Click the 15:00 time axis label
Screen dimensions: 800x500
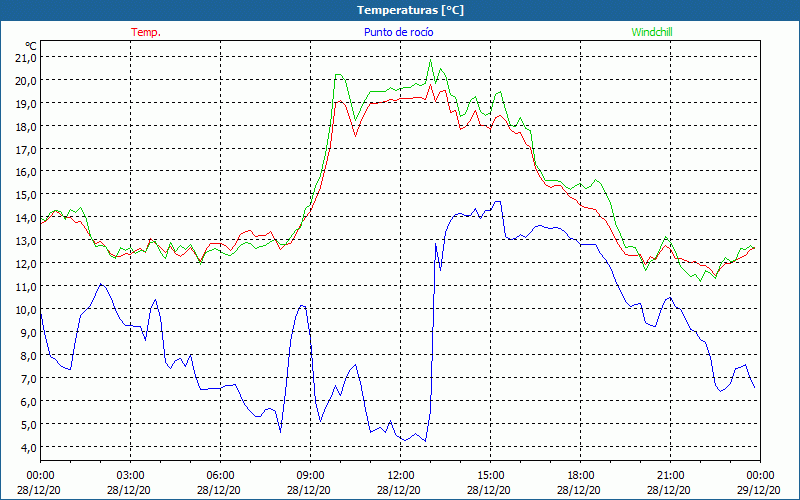click(x=490, y=475)
